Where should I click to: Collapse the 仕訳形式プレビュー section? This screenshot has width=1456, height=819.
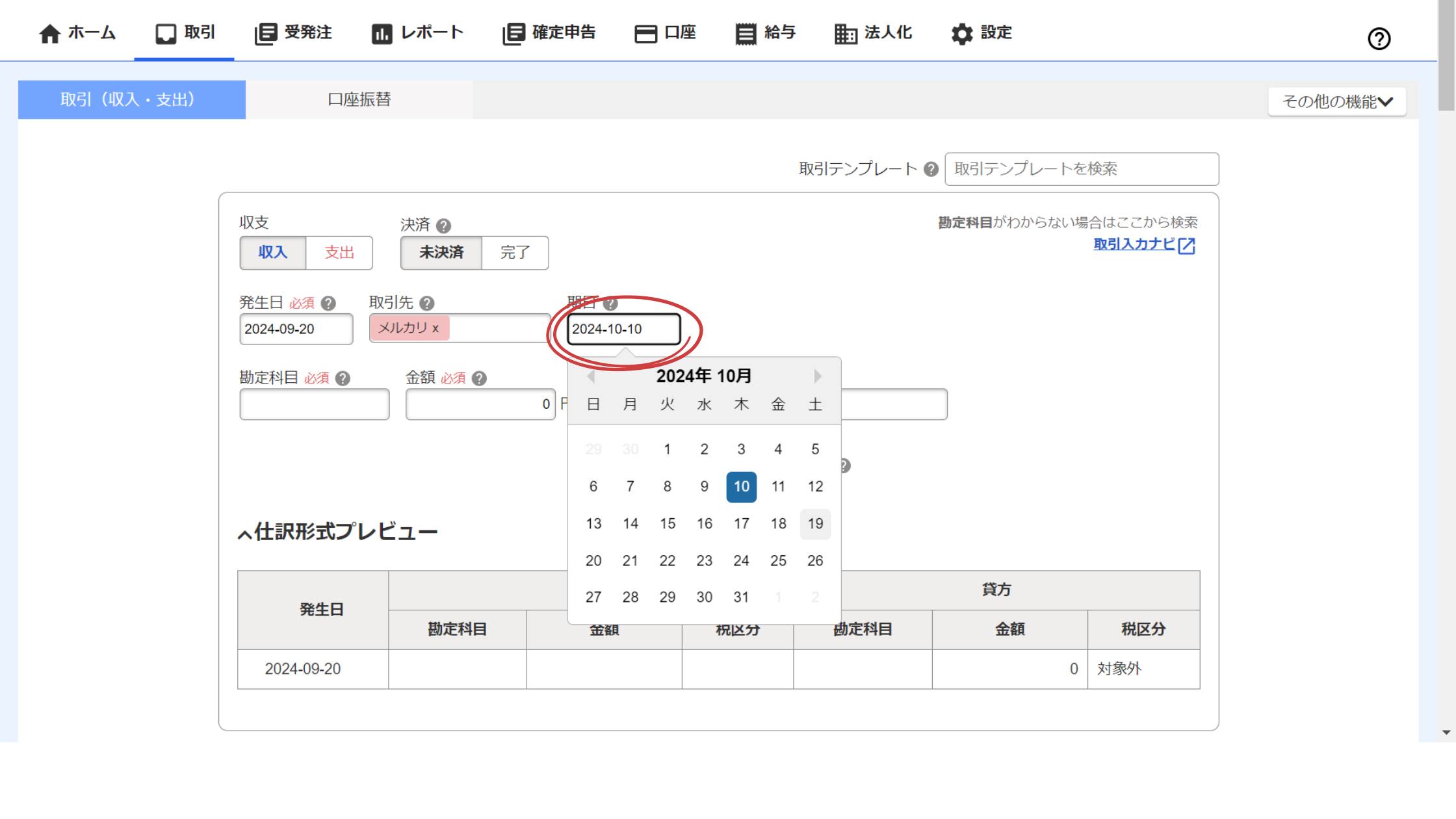tap(244, 534)
